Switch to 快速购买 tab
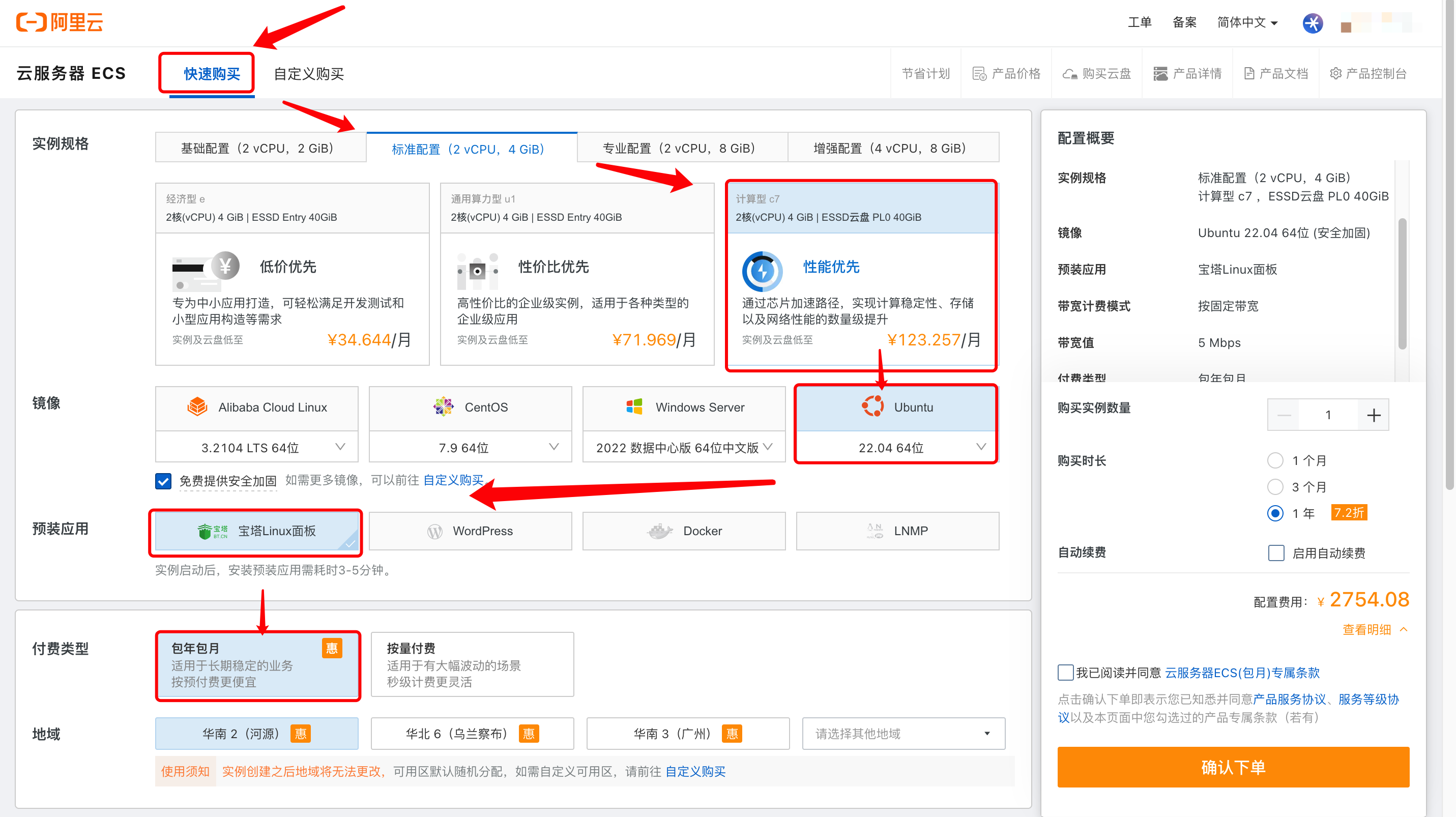The image size is (1456, 817). point(212,74)
